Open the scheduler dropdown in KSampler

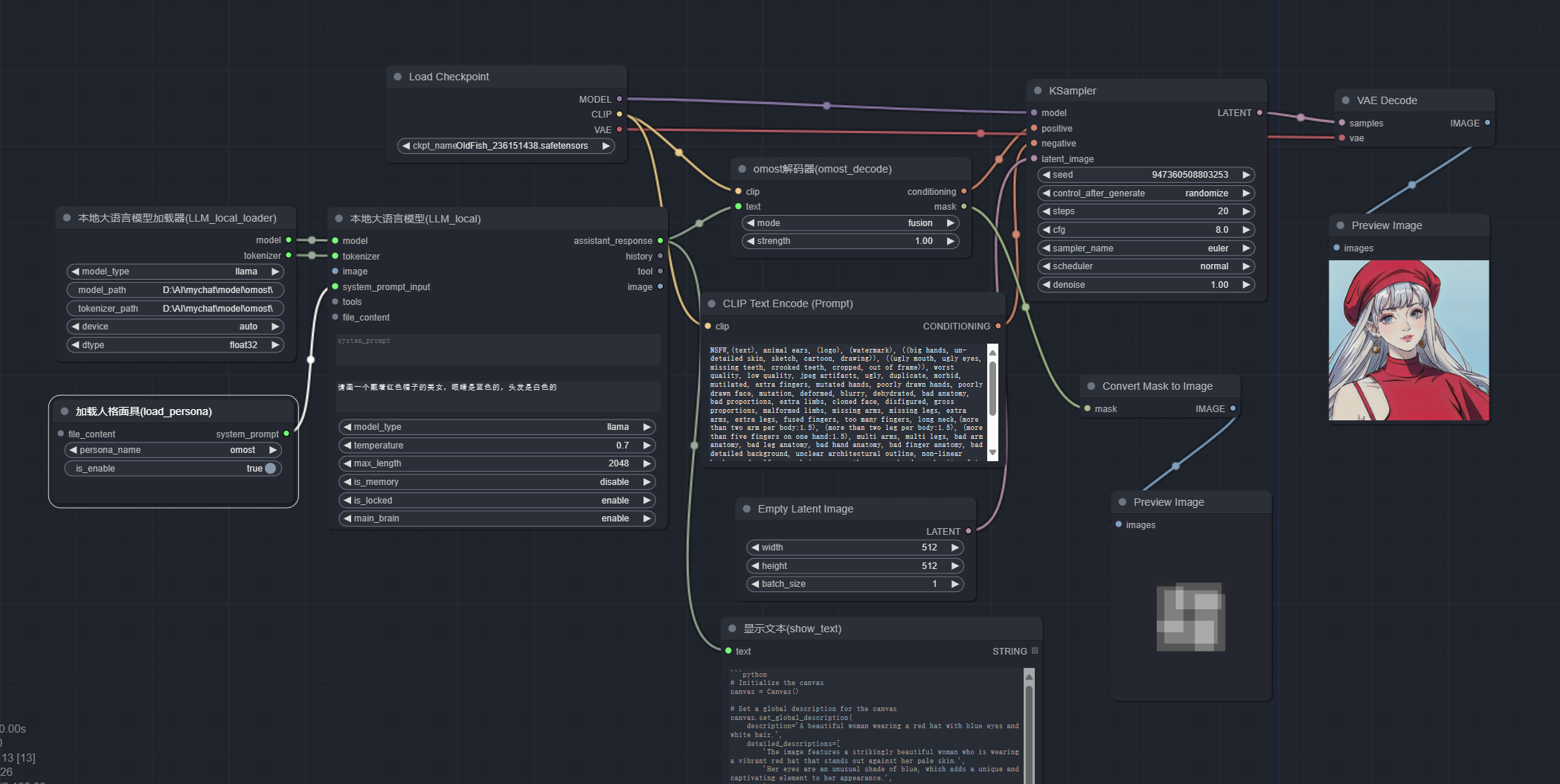tap(1146, 266)
